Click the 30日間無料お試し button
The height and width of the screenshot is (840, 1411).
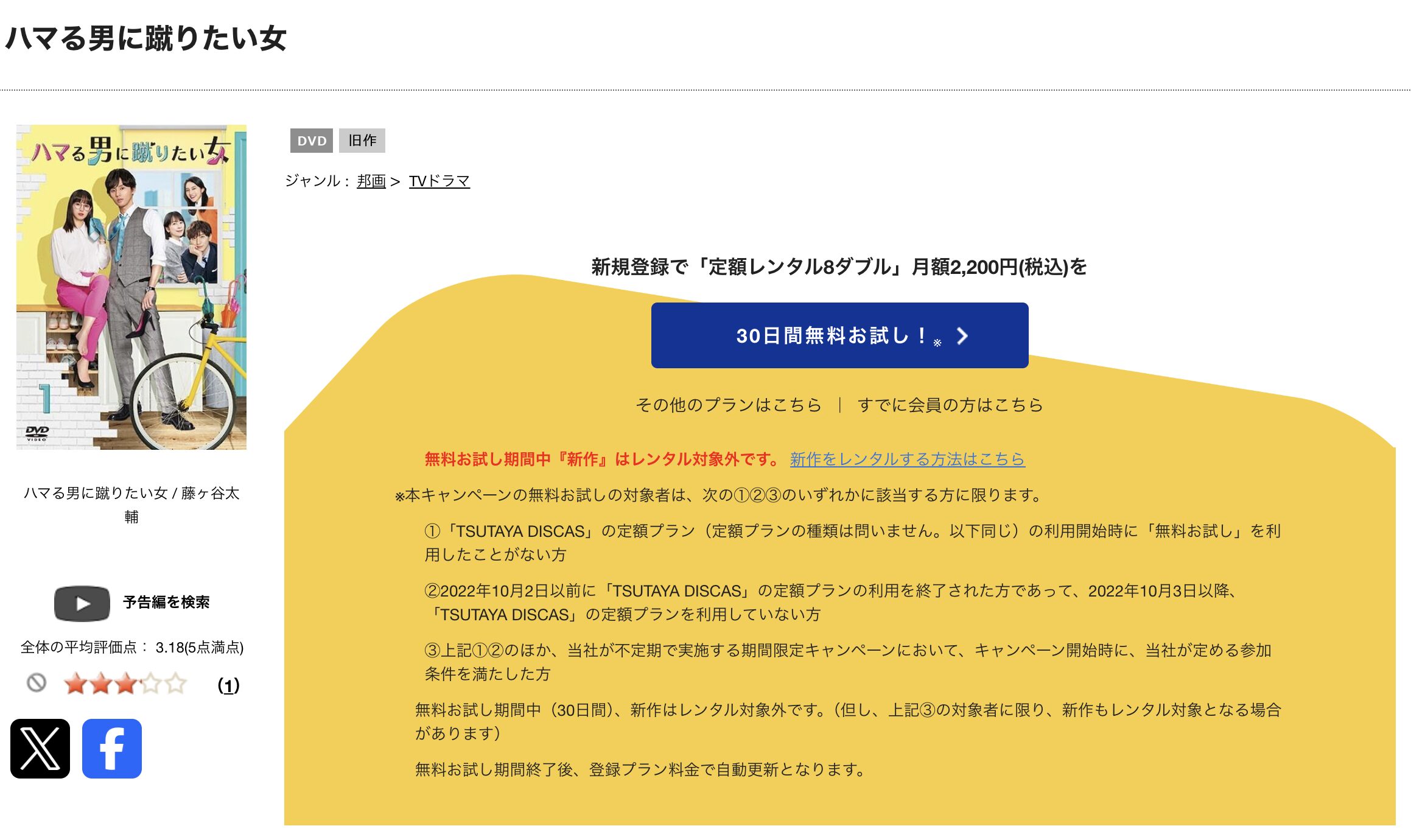click(839, 335)
